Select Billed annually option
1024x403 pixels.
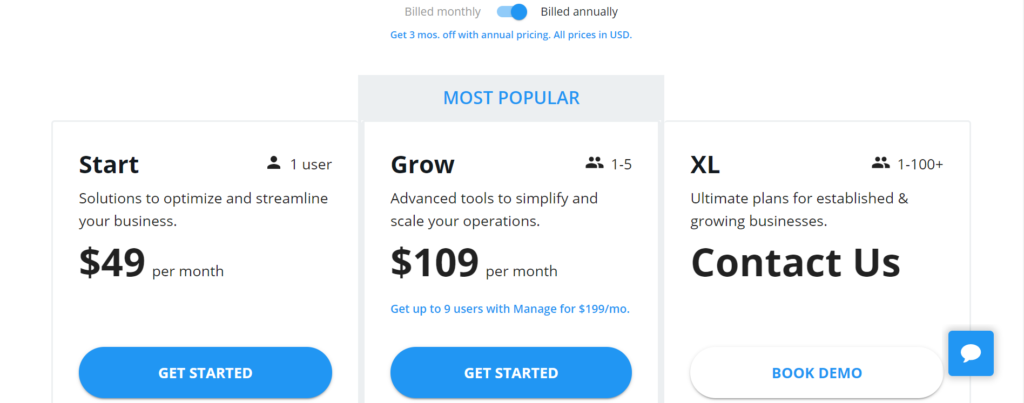pos(579,12)
